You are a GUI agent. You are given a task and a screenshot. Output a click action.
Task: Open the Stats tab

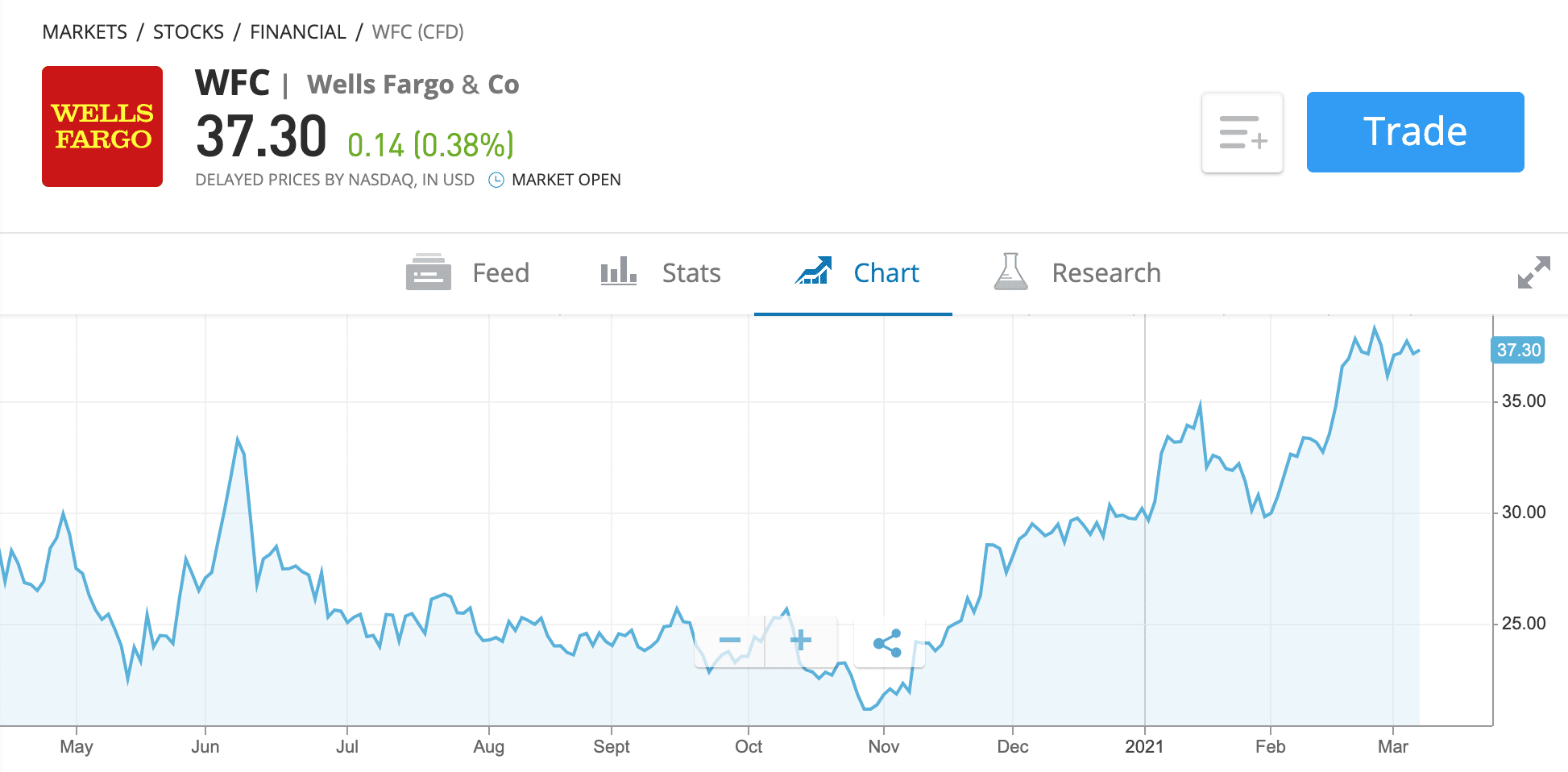660,273
